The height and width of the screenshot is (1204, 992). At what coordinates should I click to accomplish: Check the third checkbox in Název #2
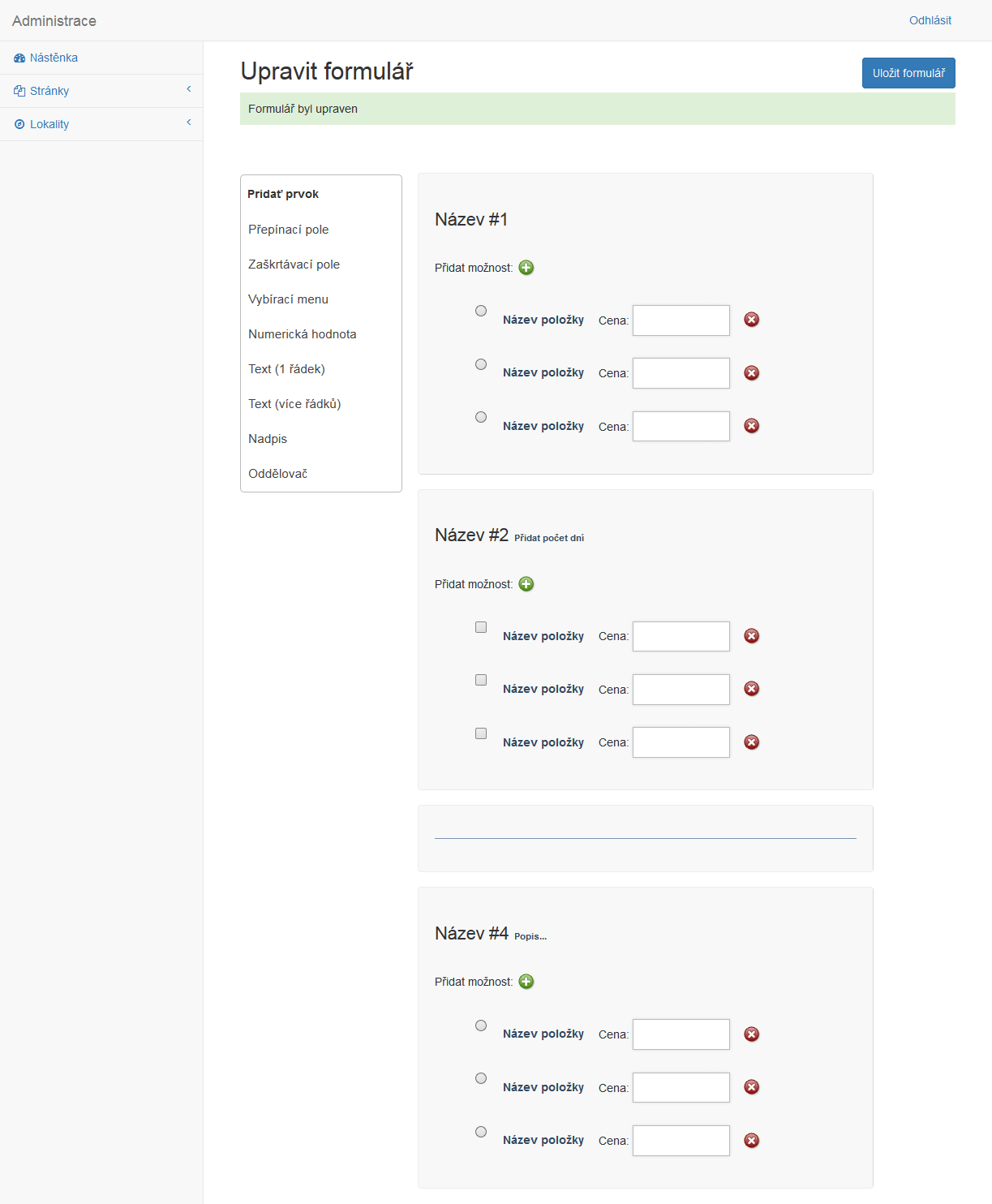[481, 733]
